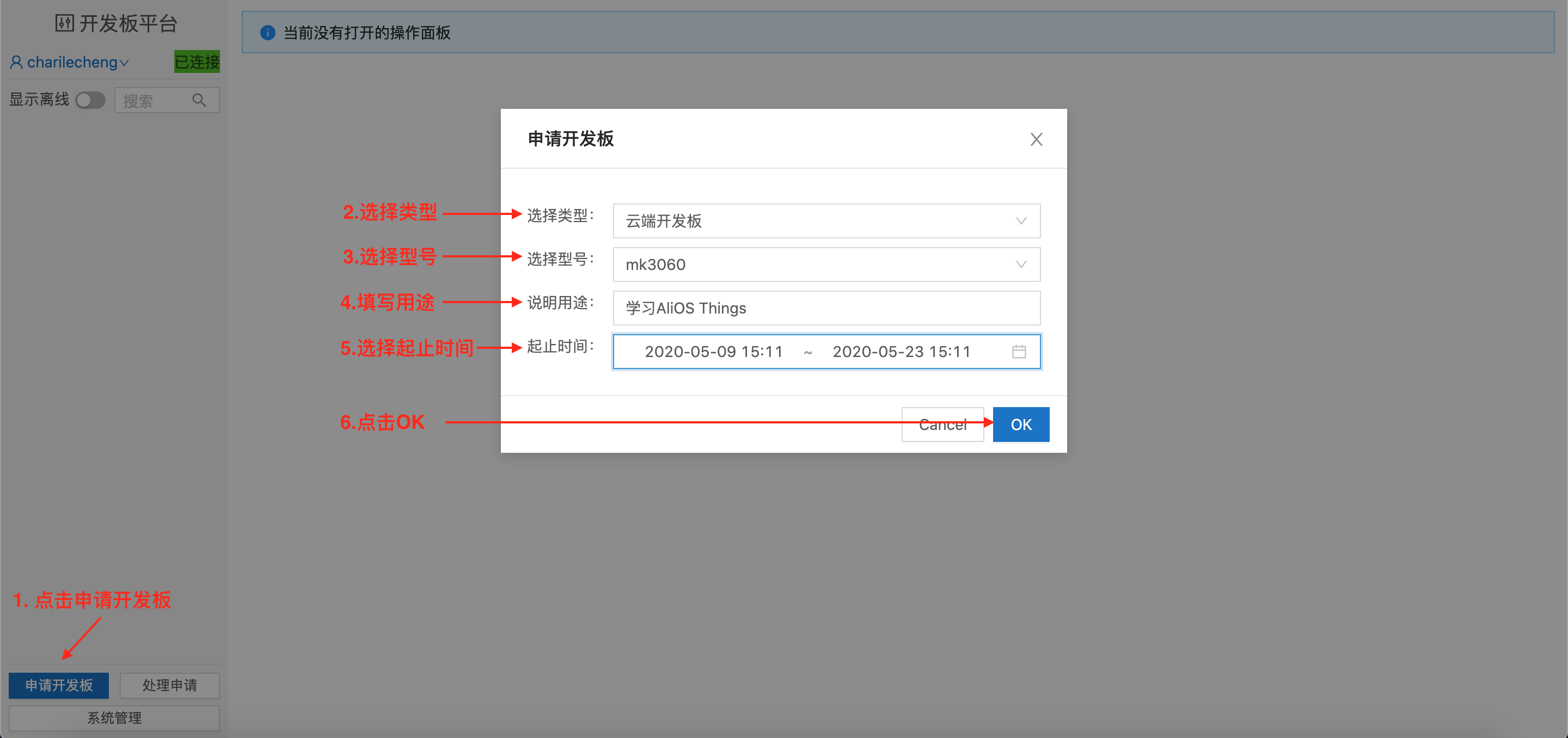Viewport: 1568px width, 738px height.
Task: Toggle the 显示离线 switch
Action: coord(90,100)
